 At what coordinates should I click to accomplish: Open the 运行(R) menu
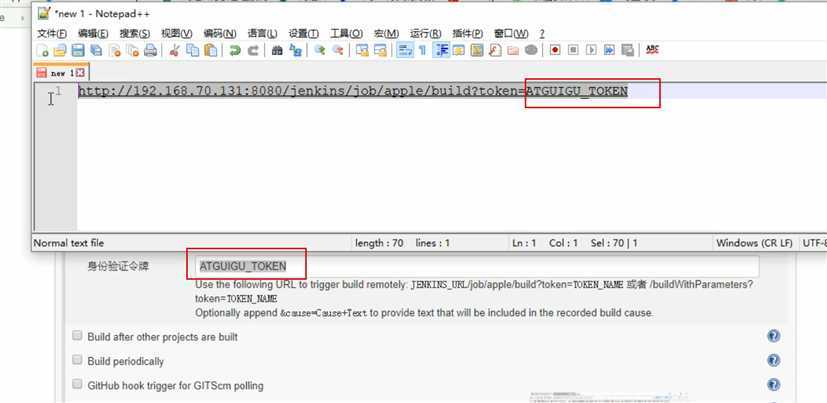tap(426, 34)
